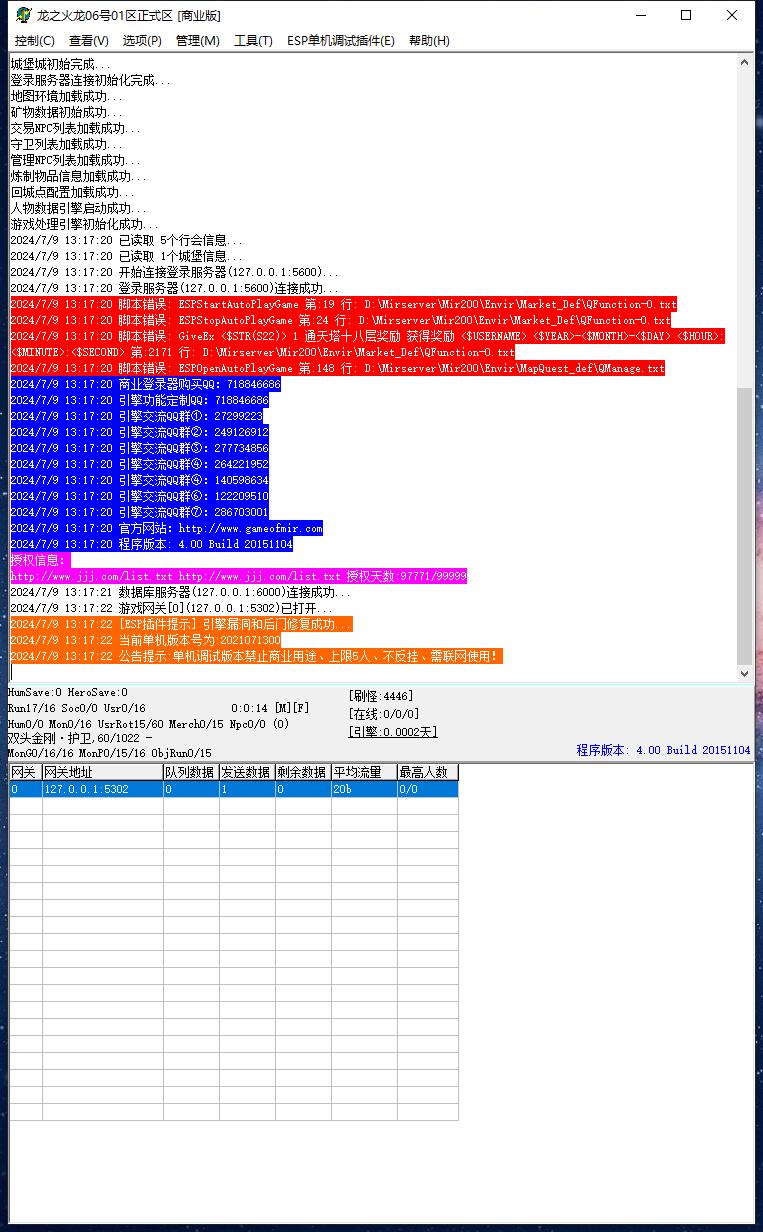Screen dimensions: 763x1232
Task: Click the 剩余数据 column header
Action: point(302,772)
